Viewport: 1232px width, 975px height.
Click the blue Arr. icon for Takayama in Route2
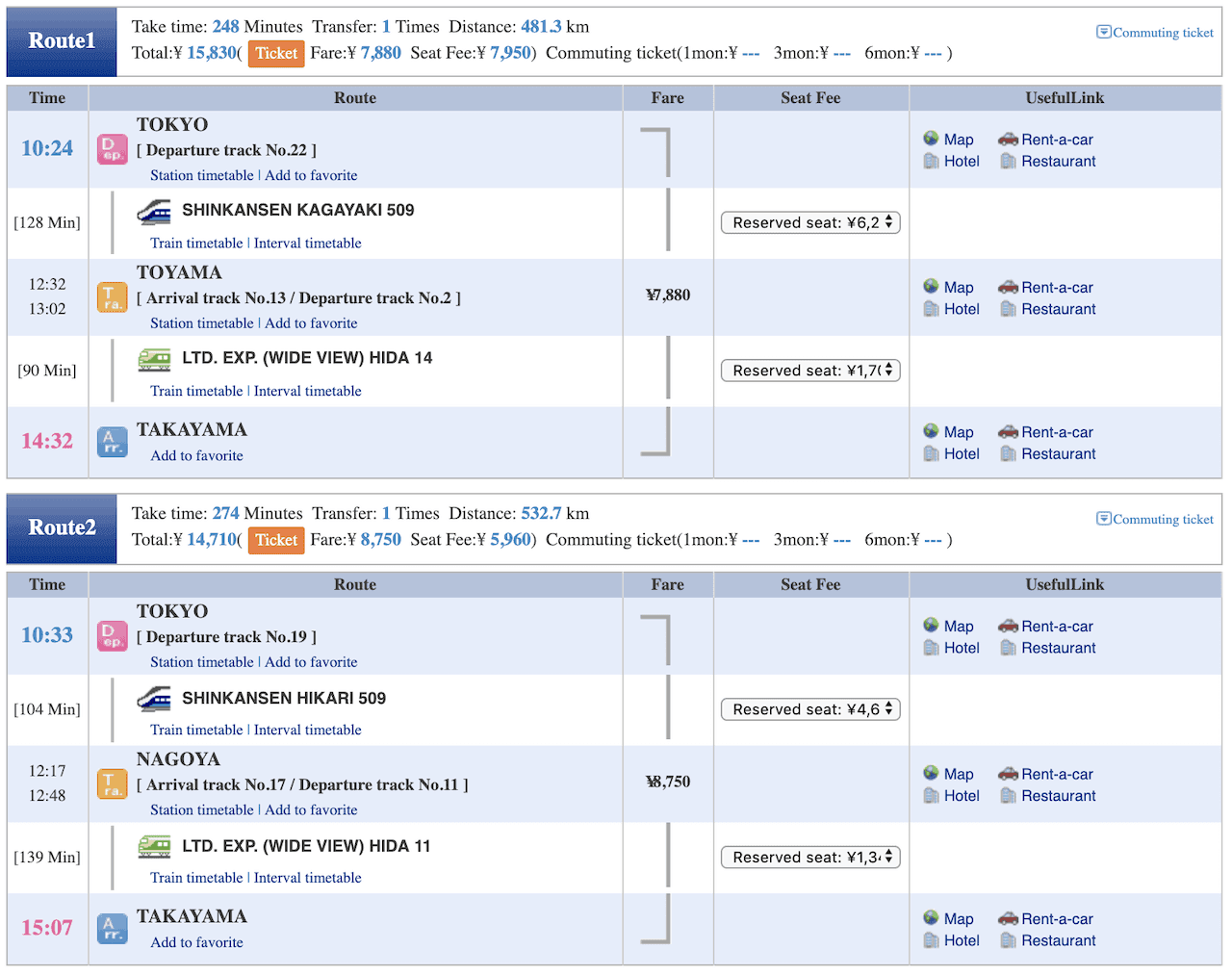[x=113, y=929]
